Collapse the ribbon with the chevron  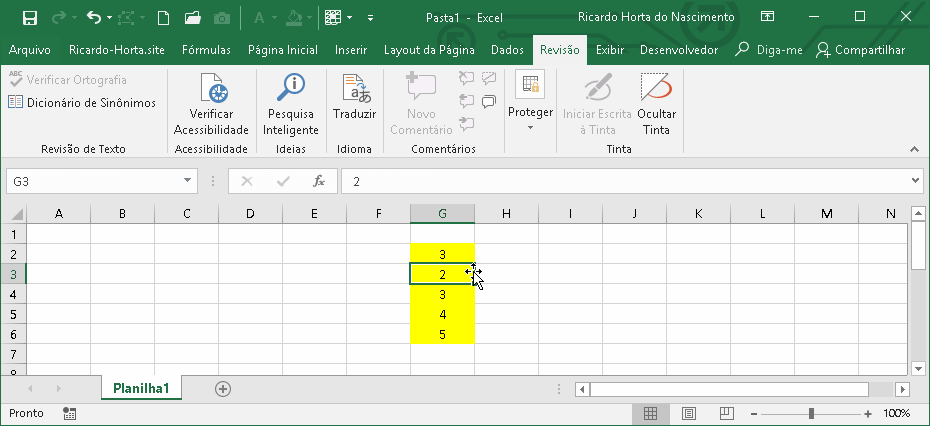(915, 149)
